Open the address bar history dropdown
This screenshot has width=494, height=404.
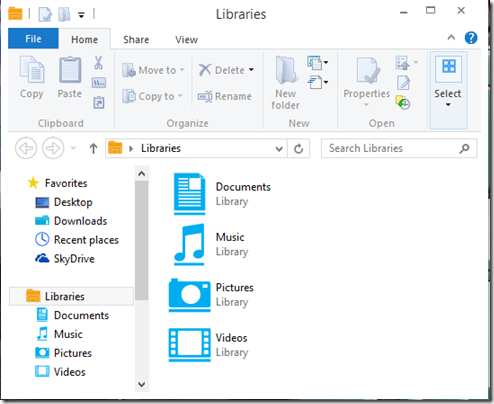click(279, 149)
